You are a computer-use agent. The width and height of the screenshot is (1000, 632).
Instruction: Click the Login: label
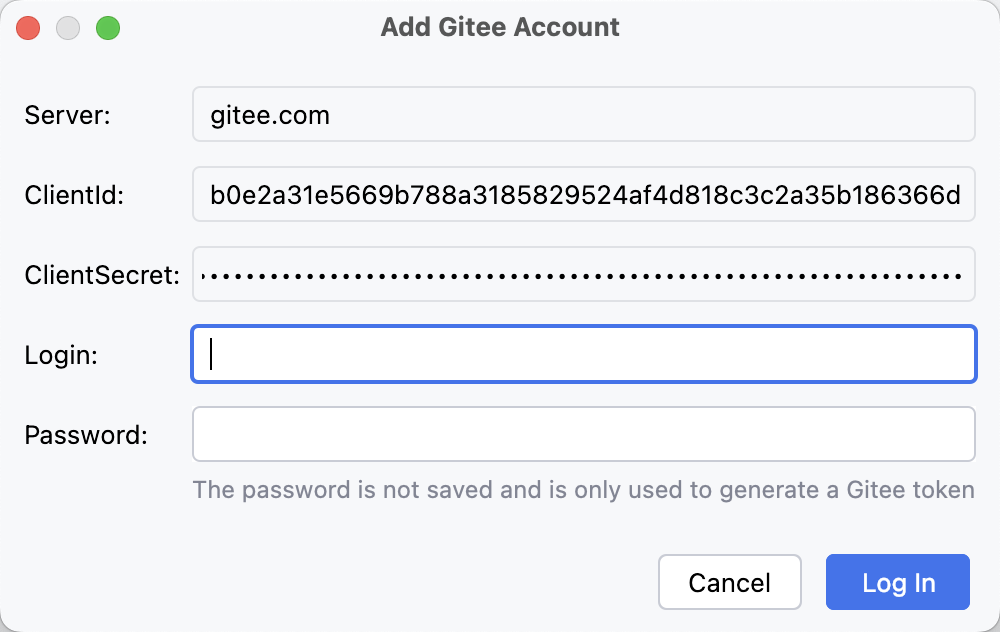(61, 356)
